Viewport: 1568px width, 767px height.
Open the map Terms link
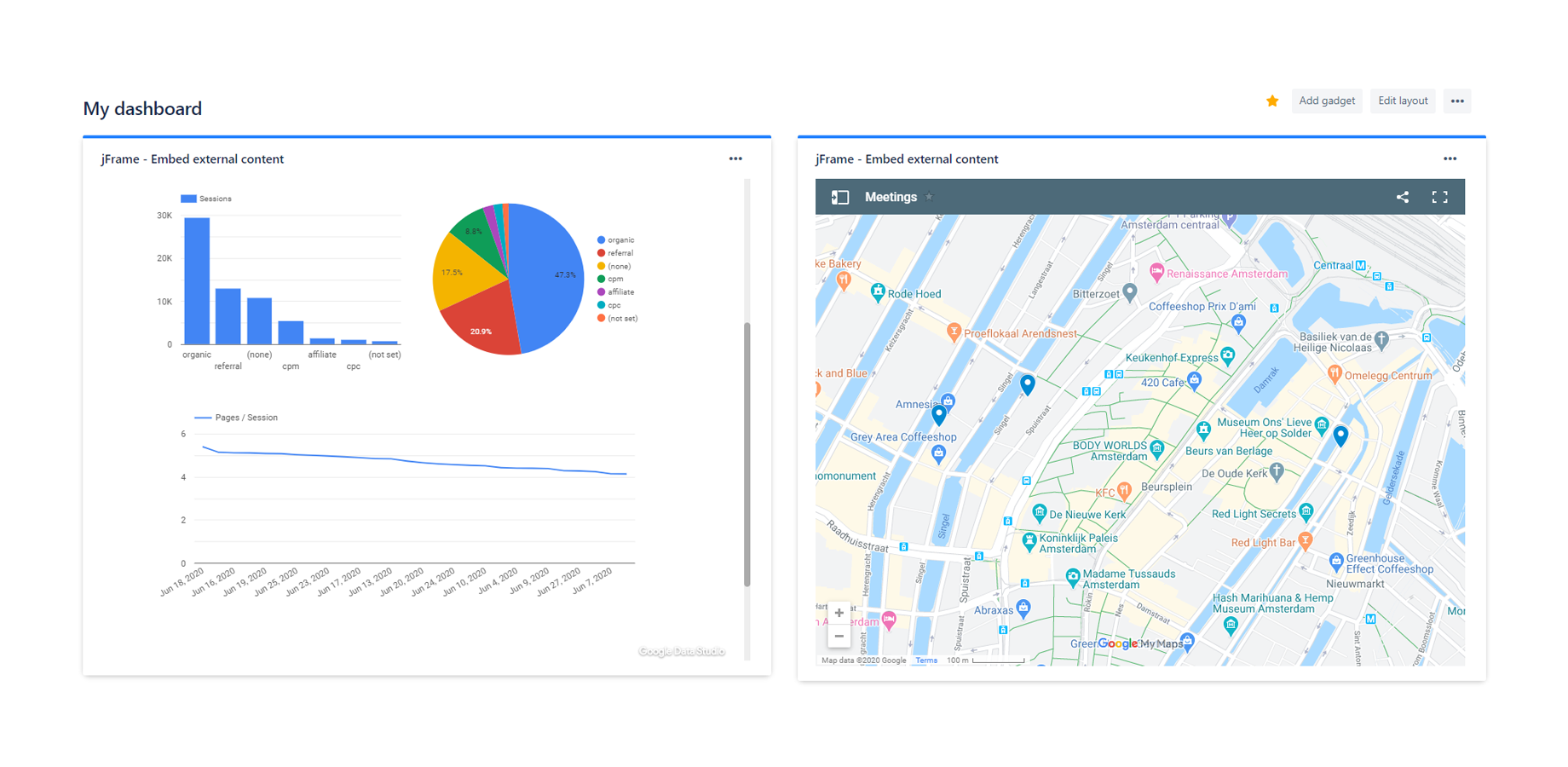926,660
